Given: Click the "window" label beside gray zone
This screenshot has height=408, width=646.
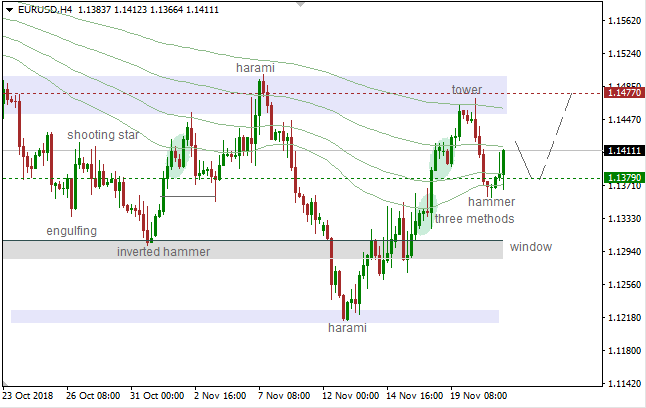Looking at the screenshot, I should (529, 247).
